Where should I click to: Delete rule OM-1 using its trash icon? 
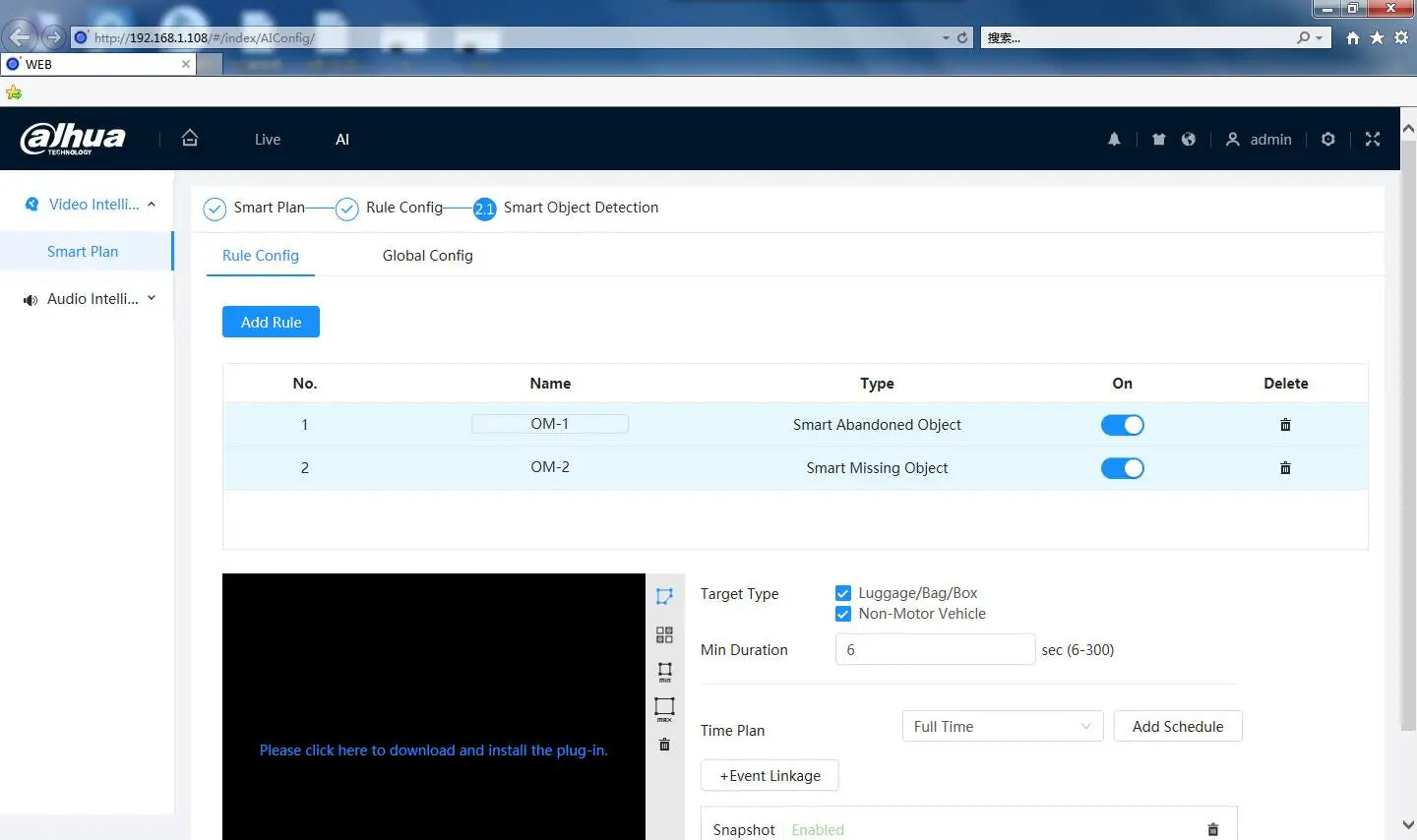[1285, 425]
